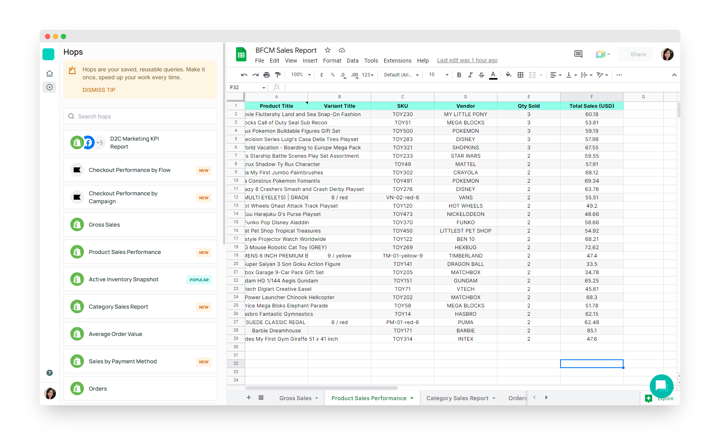Viewport: 720px width, 435px height.
Task: Open the name box cell reference dropdown
Action: coord(264,87)
